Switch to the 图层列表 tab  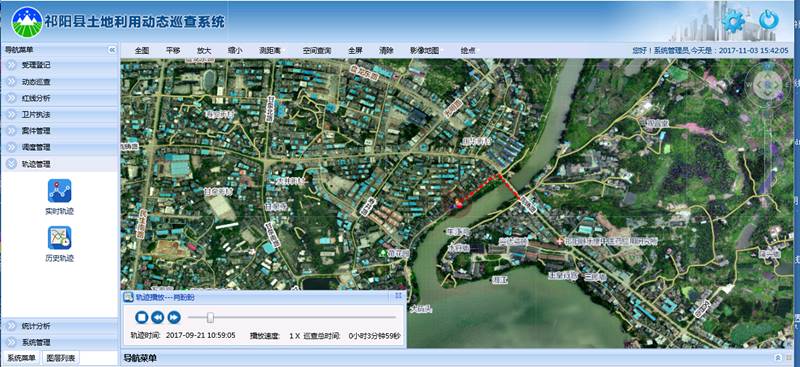(x=60, y=358)
